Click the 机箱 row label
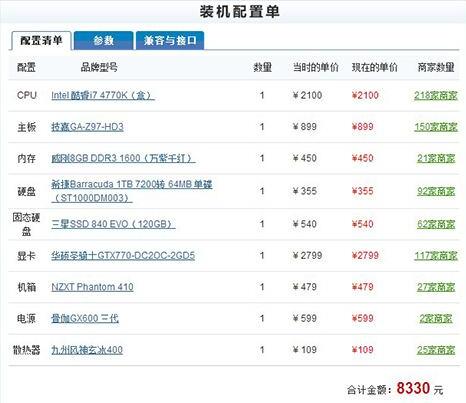The image size is (466, 403). [27, 287]
